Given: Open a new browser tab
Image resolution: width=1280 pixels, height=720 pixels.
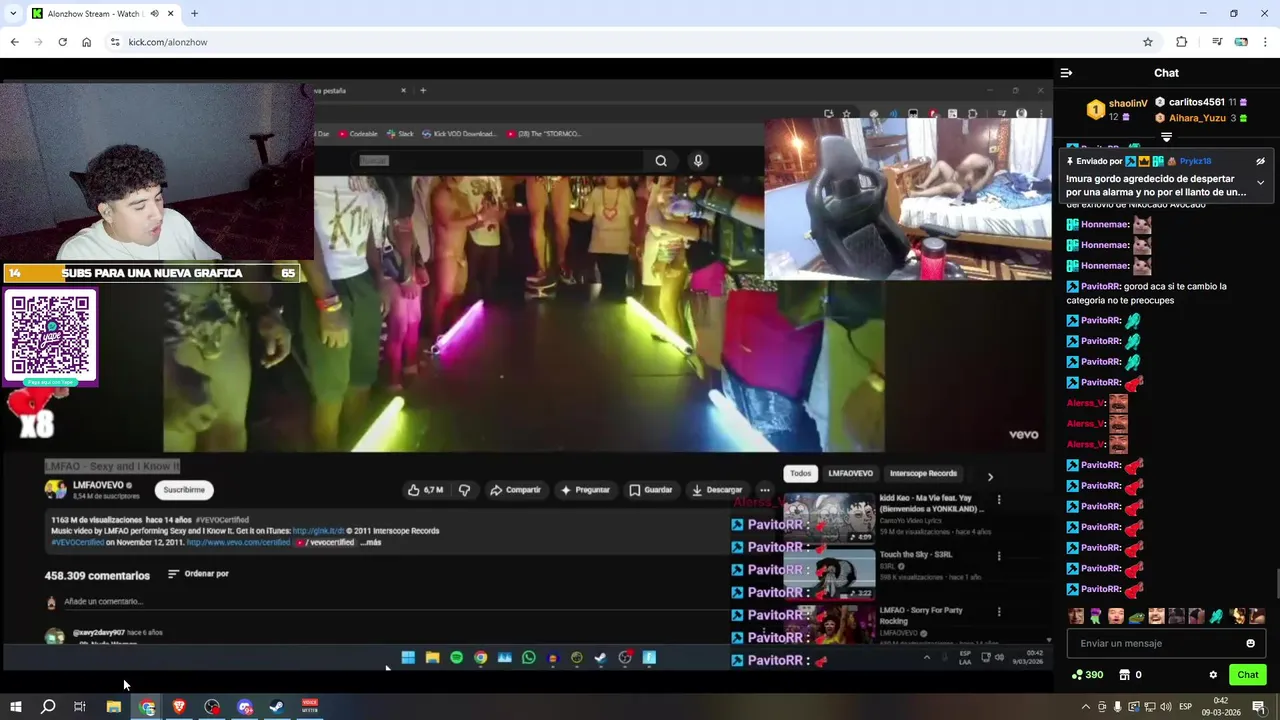Looking at the screenshot, I should click(x=194, y=13).
